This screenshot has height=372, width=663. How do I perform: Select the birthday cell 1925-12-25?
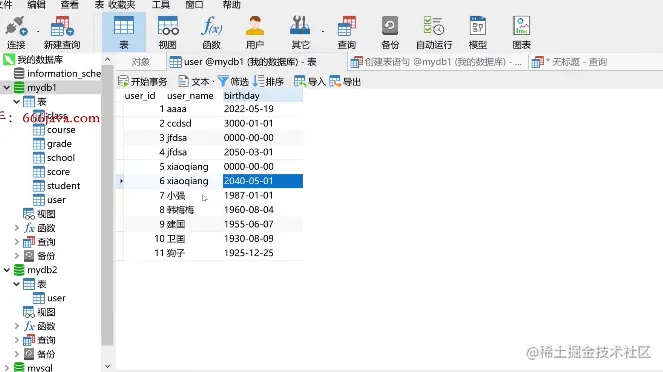point(262,253)
